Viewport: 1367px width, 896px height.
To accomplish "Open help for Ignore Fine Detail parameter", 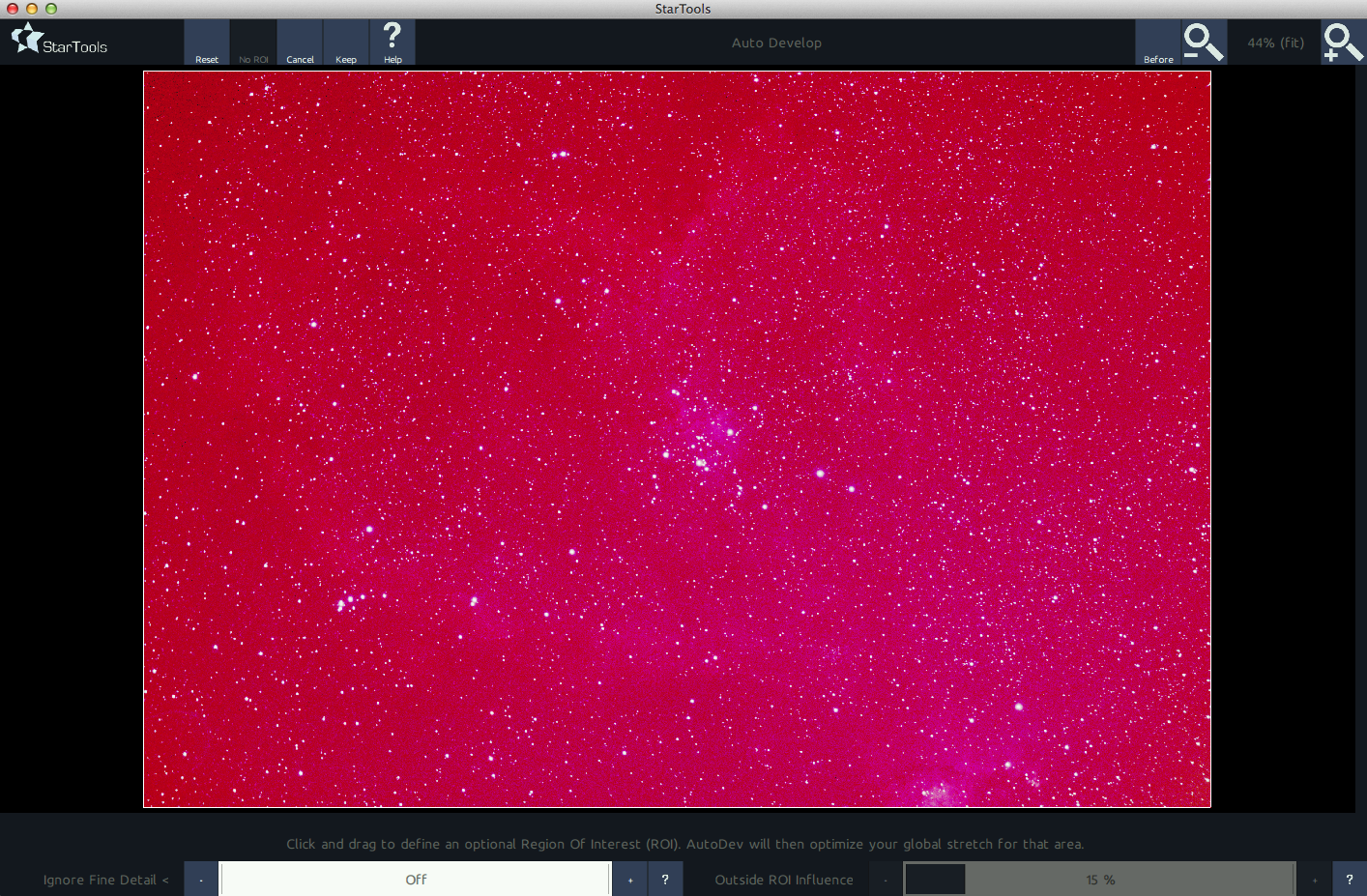I will tap(665, 880).
